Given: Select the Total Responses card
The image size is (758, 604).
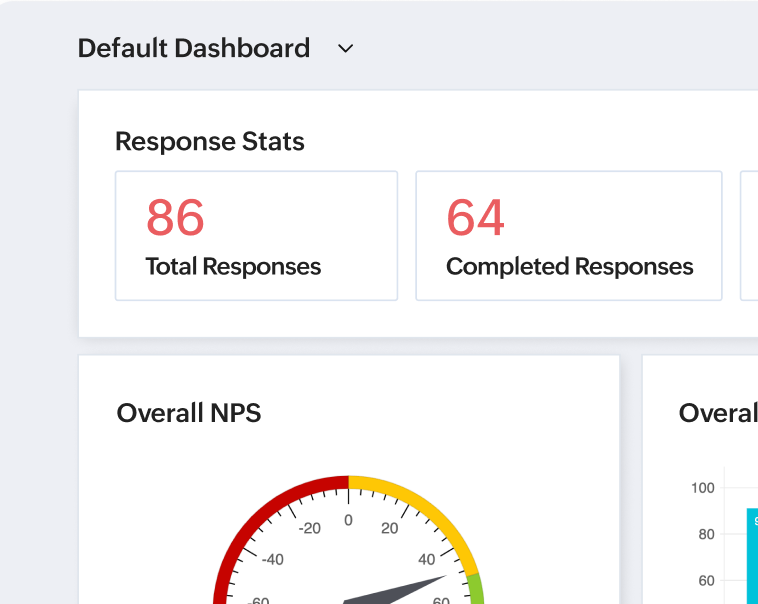Looking at the screenshot, I should click(x=256, y=236).
